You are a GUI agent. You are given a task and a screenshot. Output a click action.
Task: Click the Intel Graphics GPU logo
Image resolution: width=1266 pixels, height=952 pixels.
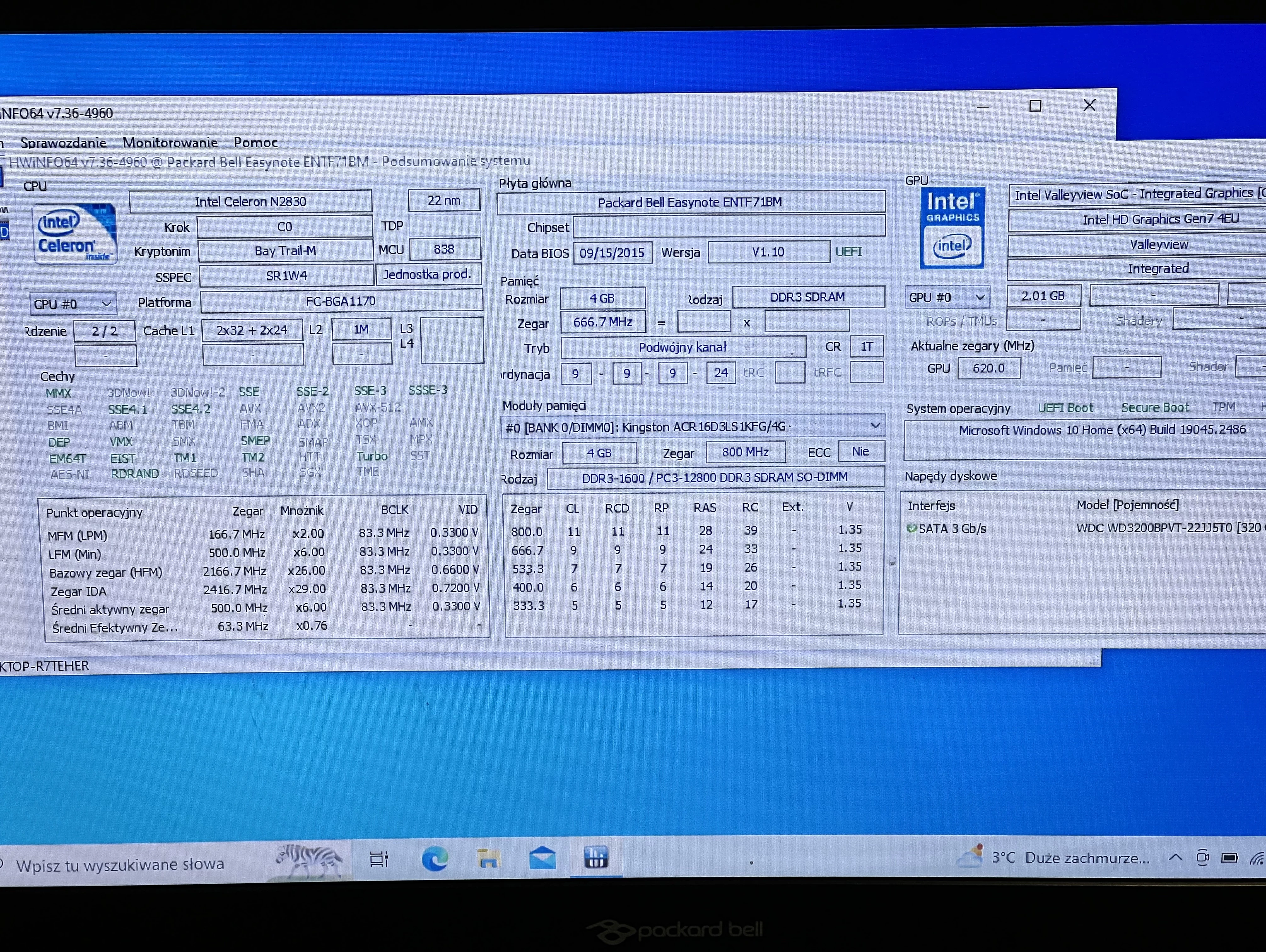(952, 228)
